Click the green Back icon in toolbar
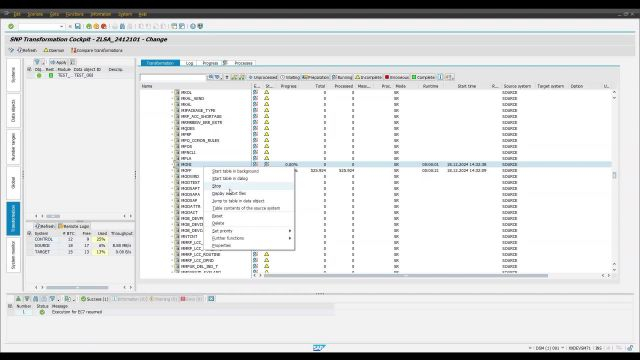Screen dimensions: 640x360 (x=89, y=26)
